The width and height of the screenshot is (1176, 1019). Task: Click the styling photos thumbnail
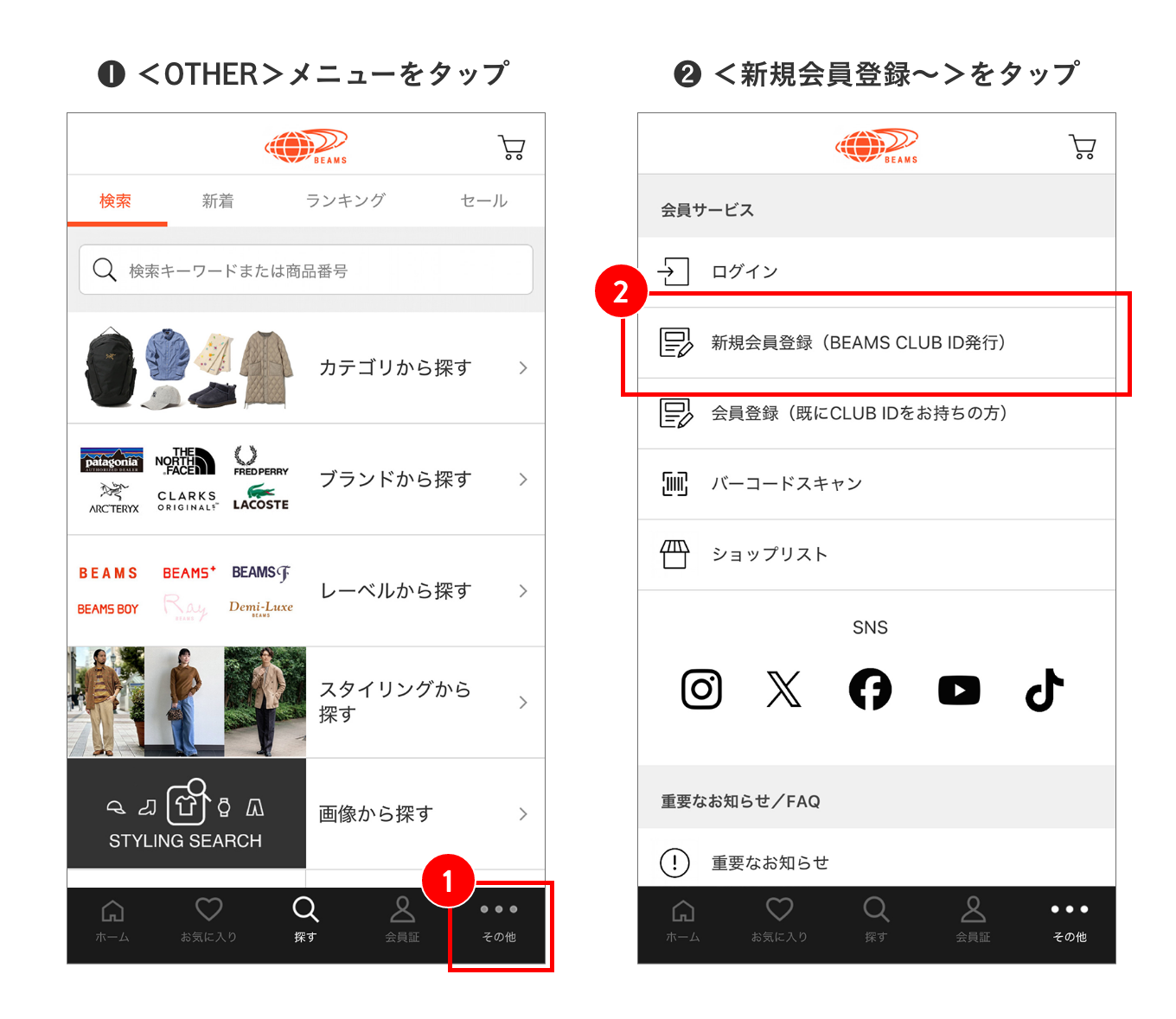coord(187,702)
